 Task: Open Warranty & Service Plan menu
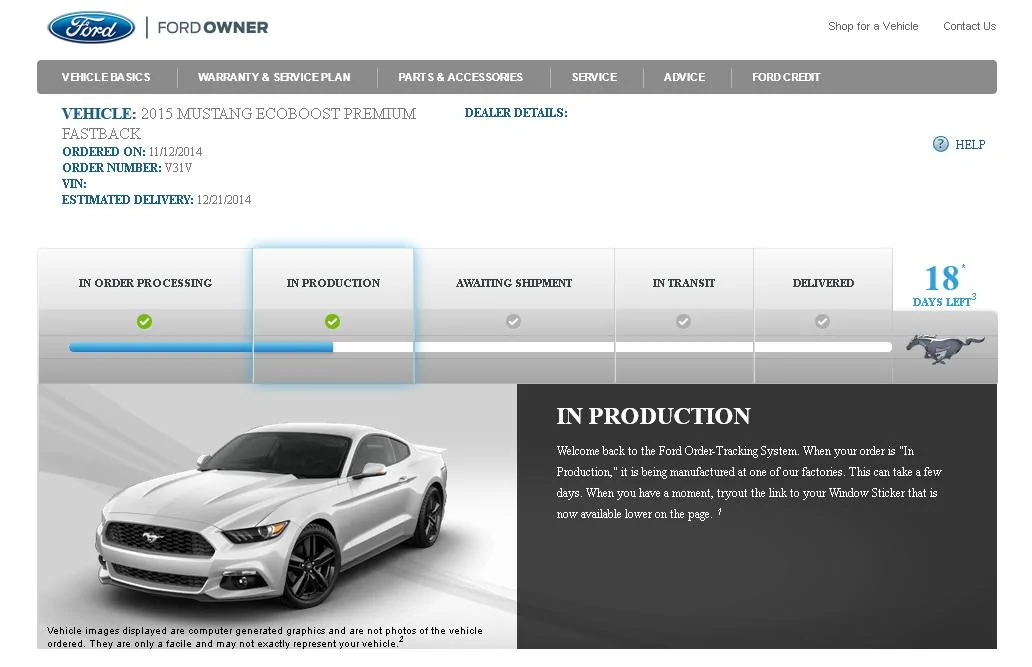[x=274, y=77]
